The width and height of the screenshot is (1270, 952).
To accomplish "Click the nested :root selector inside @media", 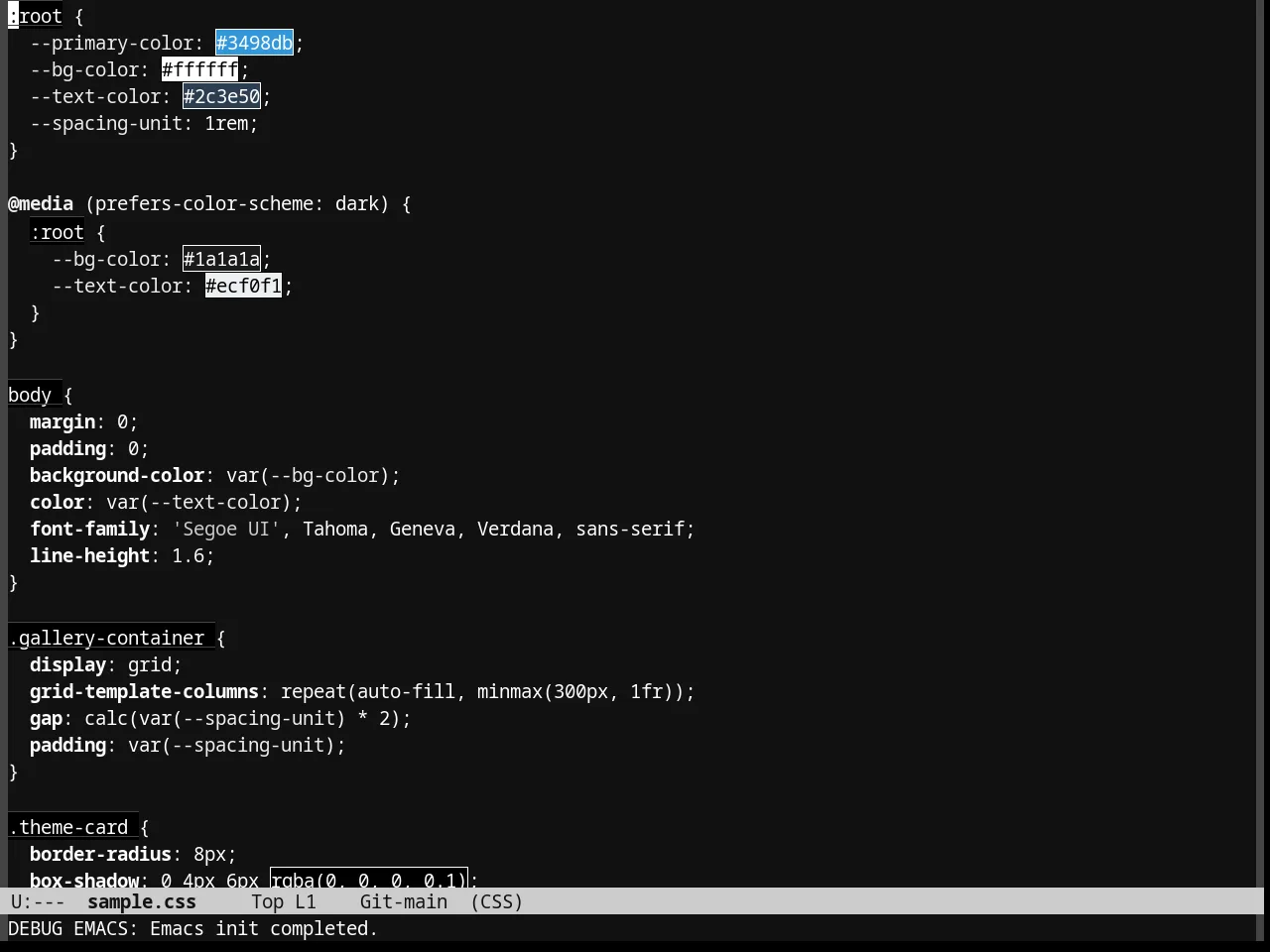I will (x=57, y=232).
